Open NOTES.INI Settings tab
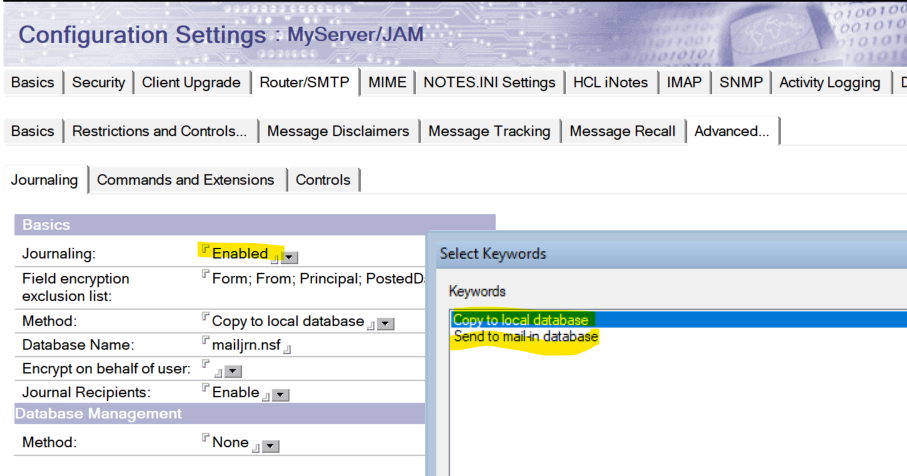907x476 pixels. [x=489, y=83]
